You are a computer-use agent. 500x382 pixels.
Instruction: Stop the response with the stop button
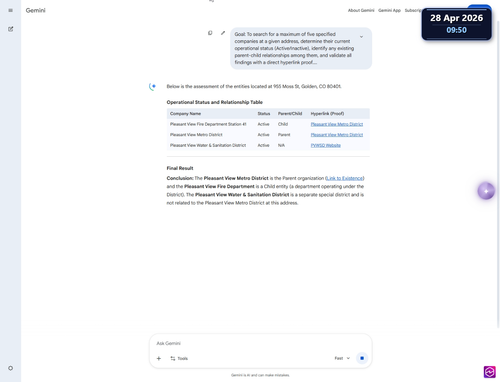362,358
